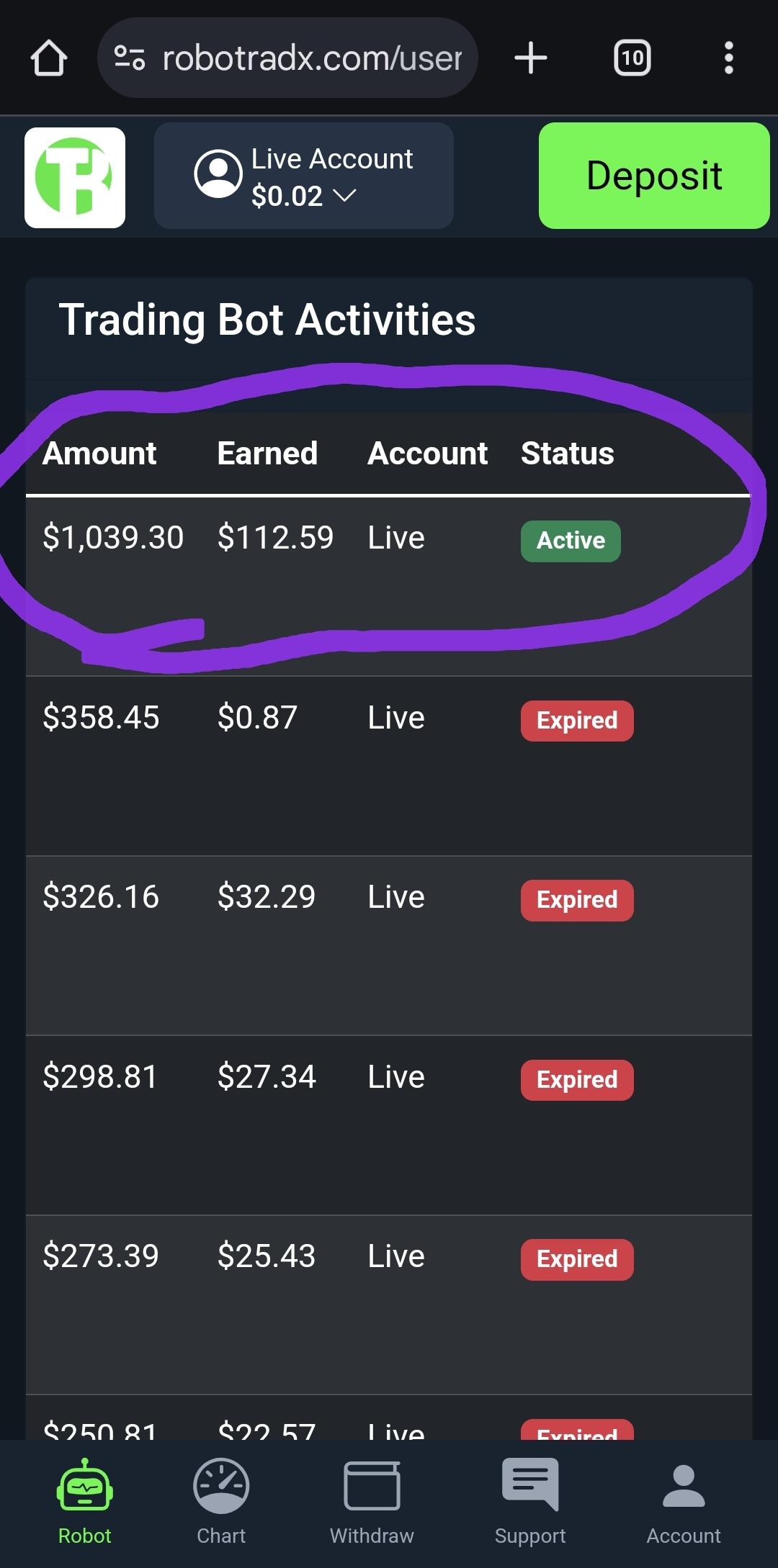
Task: Select the $326.16 bot activity row
Action: 389,946
